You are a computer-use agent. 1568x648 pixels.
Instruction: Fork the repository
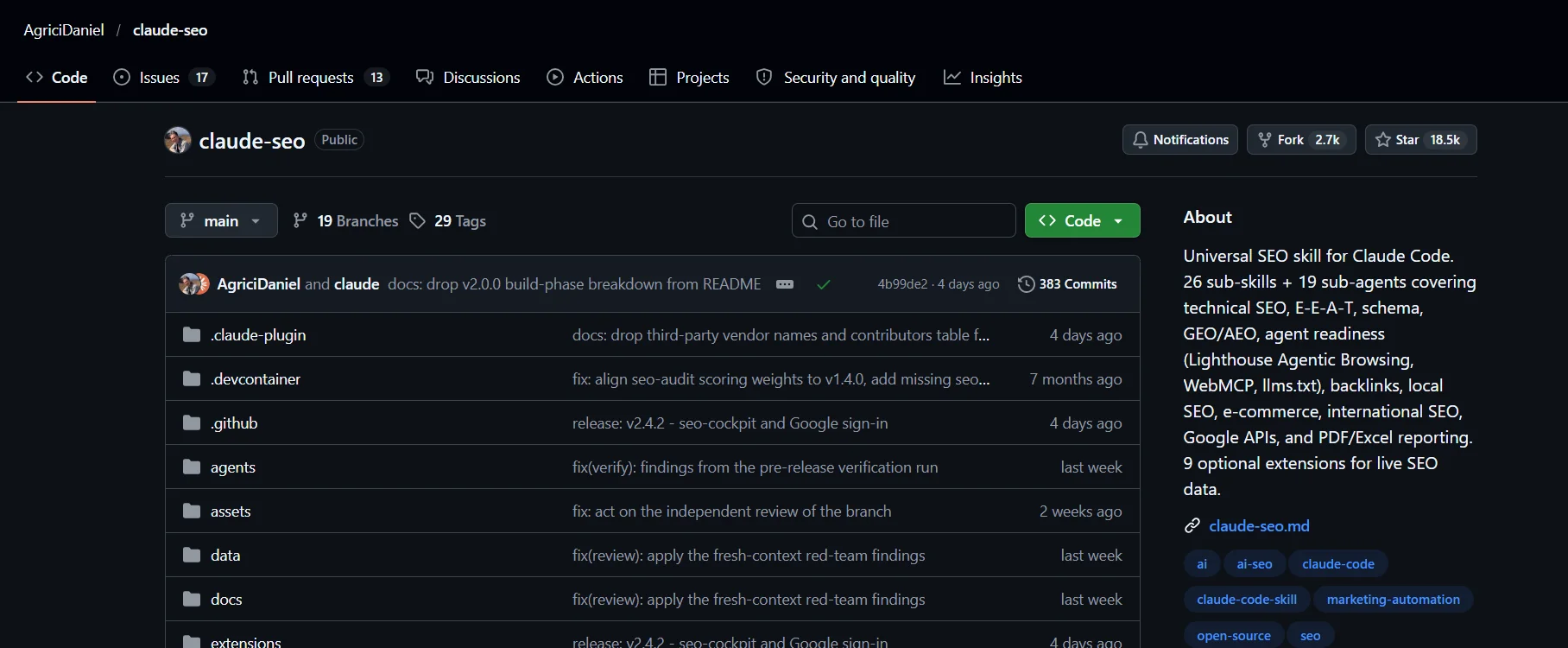pos(1301,140)
